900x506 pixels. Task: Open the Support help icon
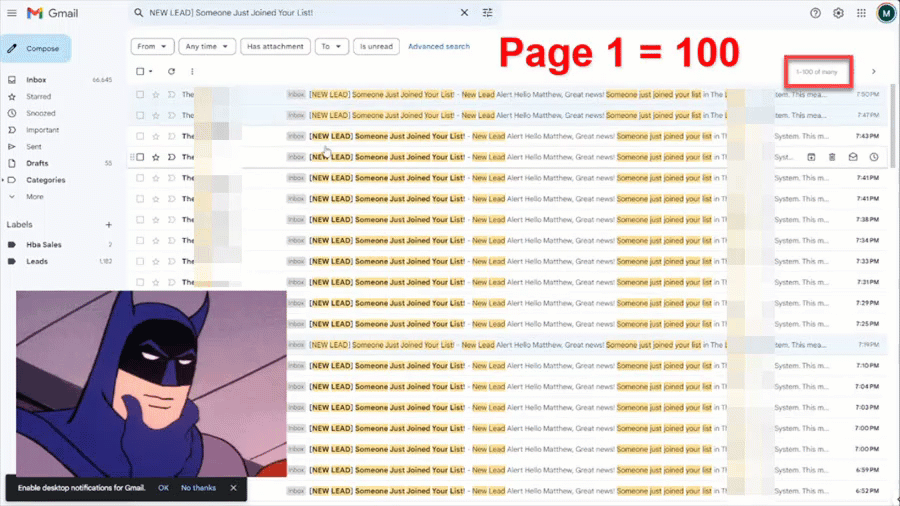pyautogui.click(x=815, y=13)
